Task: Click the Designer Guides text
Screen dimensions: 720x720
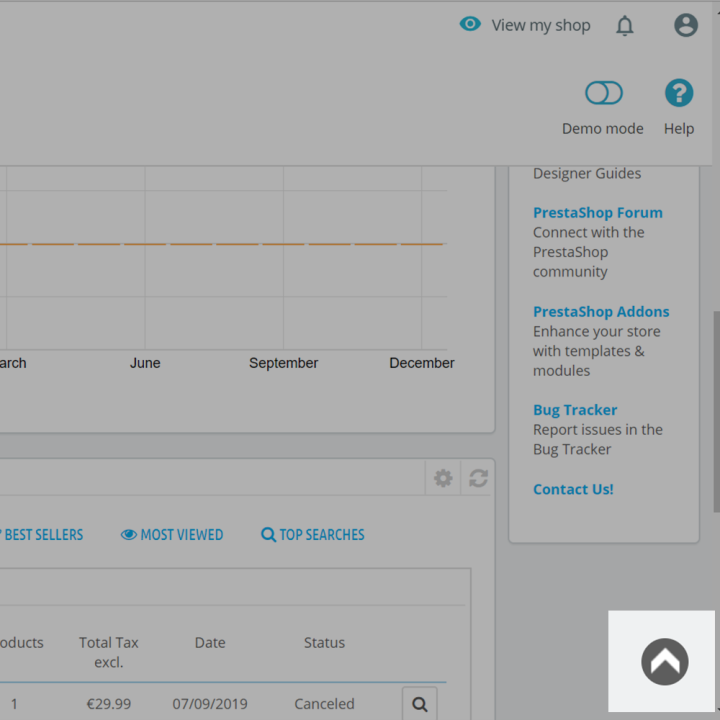Action: click(587, 174)
